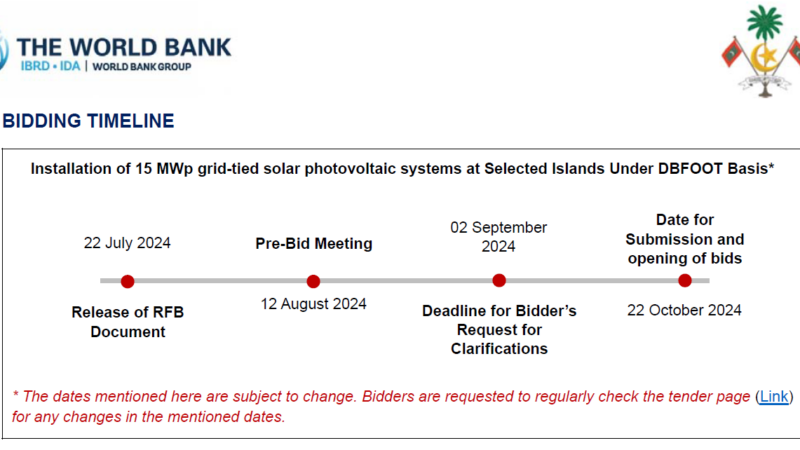Image resolution: width=800 pixels, height=450 pixels.
Task: Click the "Release of RFB Document" label
Action: (x=127, y=321)
